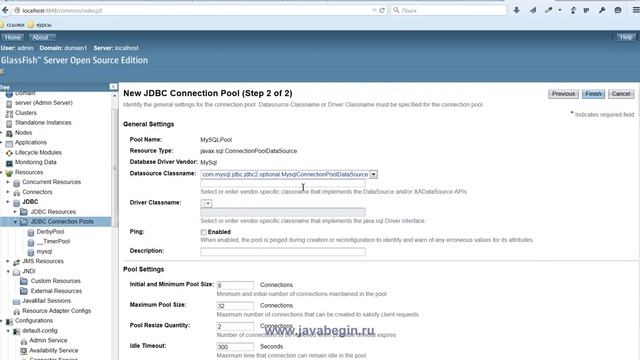Click the Applications tree icon
640x360 pixels.
point(9,143)
